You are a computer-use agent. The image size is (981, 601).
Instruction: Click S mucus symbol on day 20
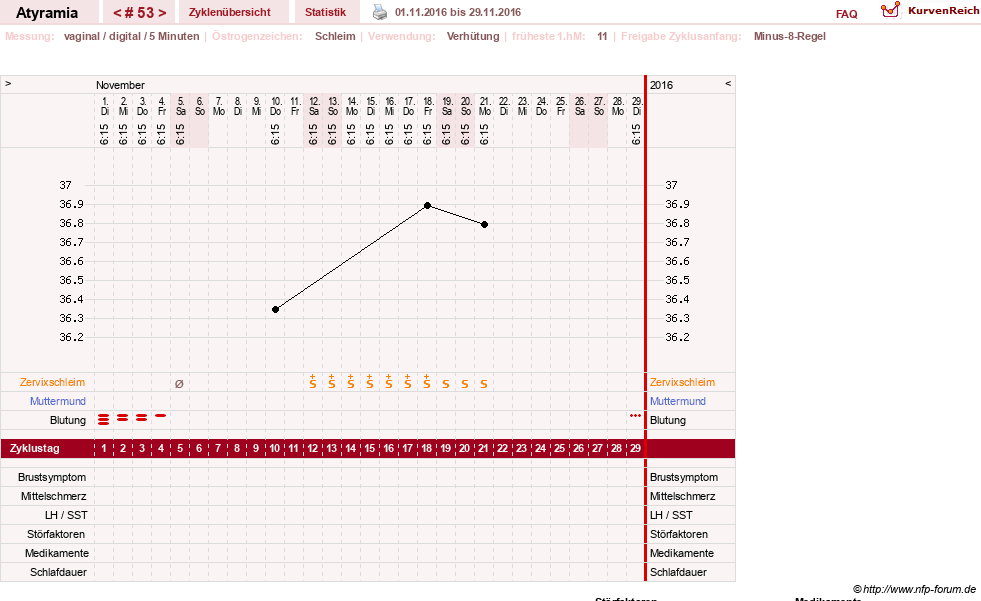(465, 384)
